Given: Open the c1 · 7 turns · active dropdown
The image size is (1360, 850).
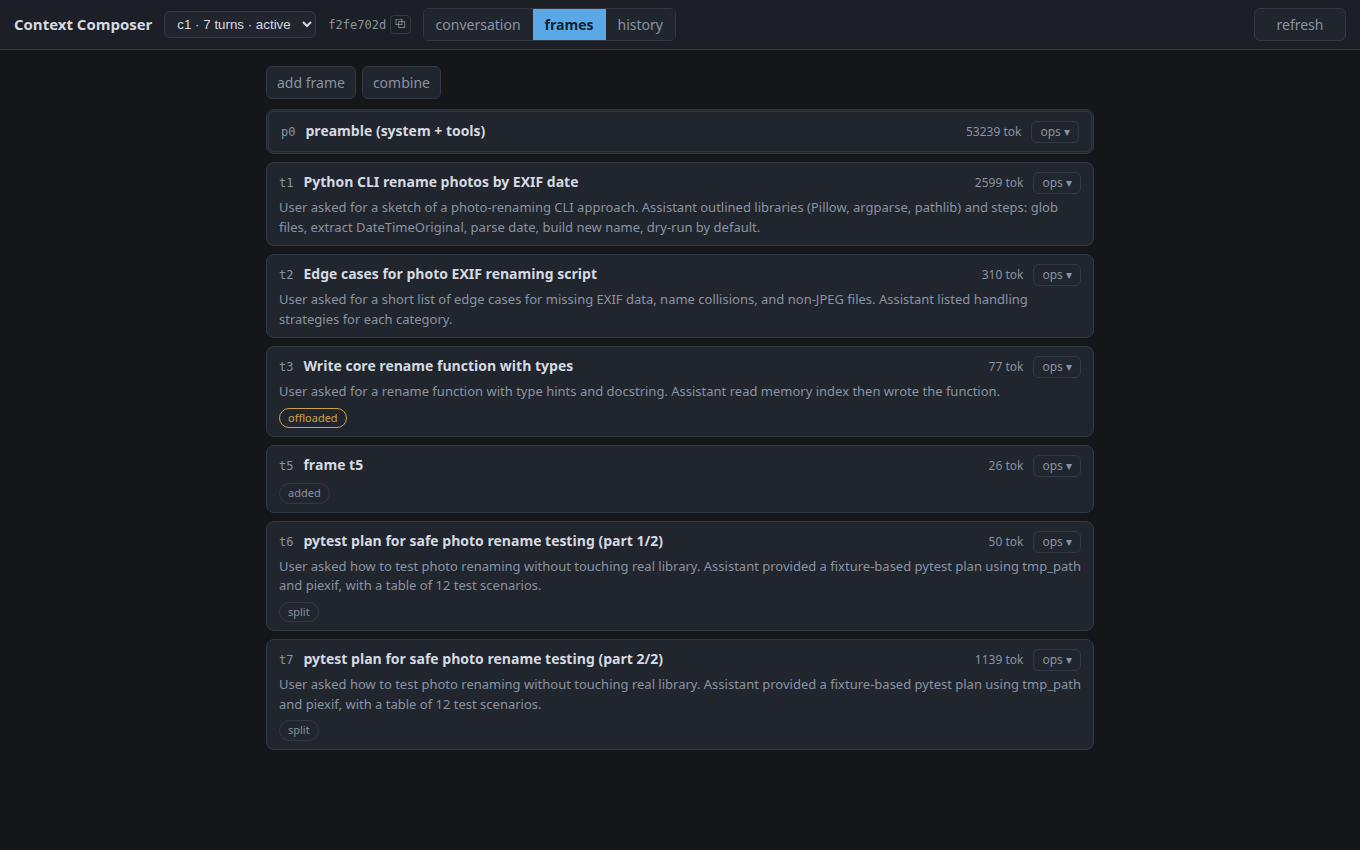Looking at the screenshot, I should click(240, 25).
